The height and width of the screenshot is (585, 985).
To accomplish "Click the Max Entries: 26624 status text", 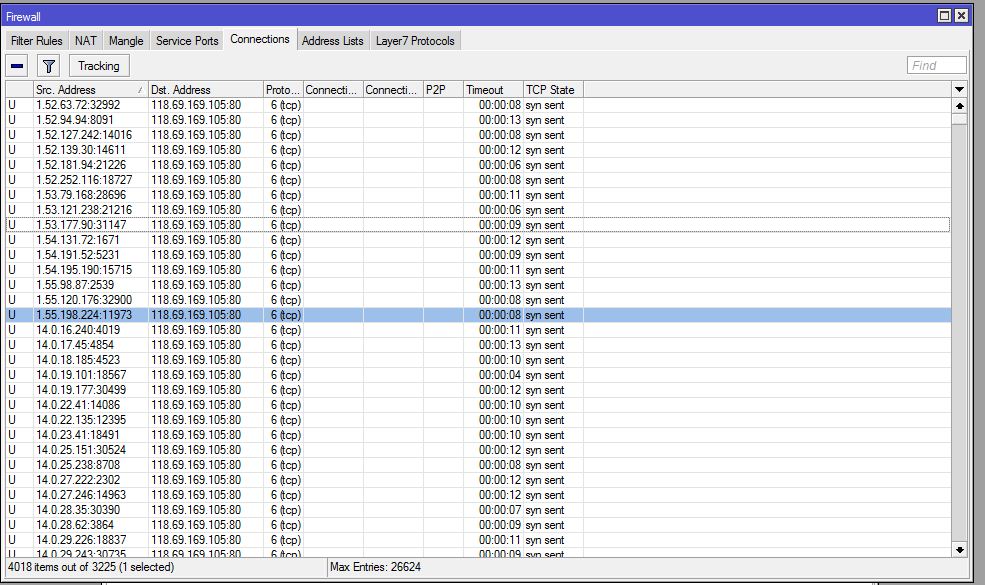I will [x=375, y=567].
